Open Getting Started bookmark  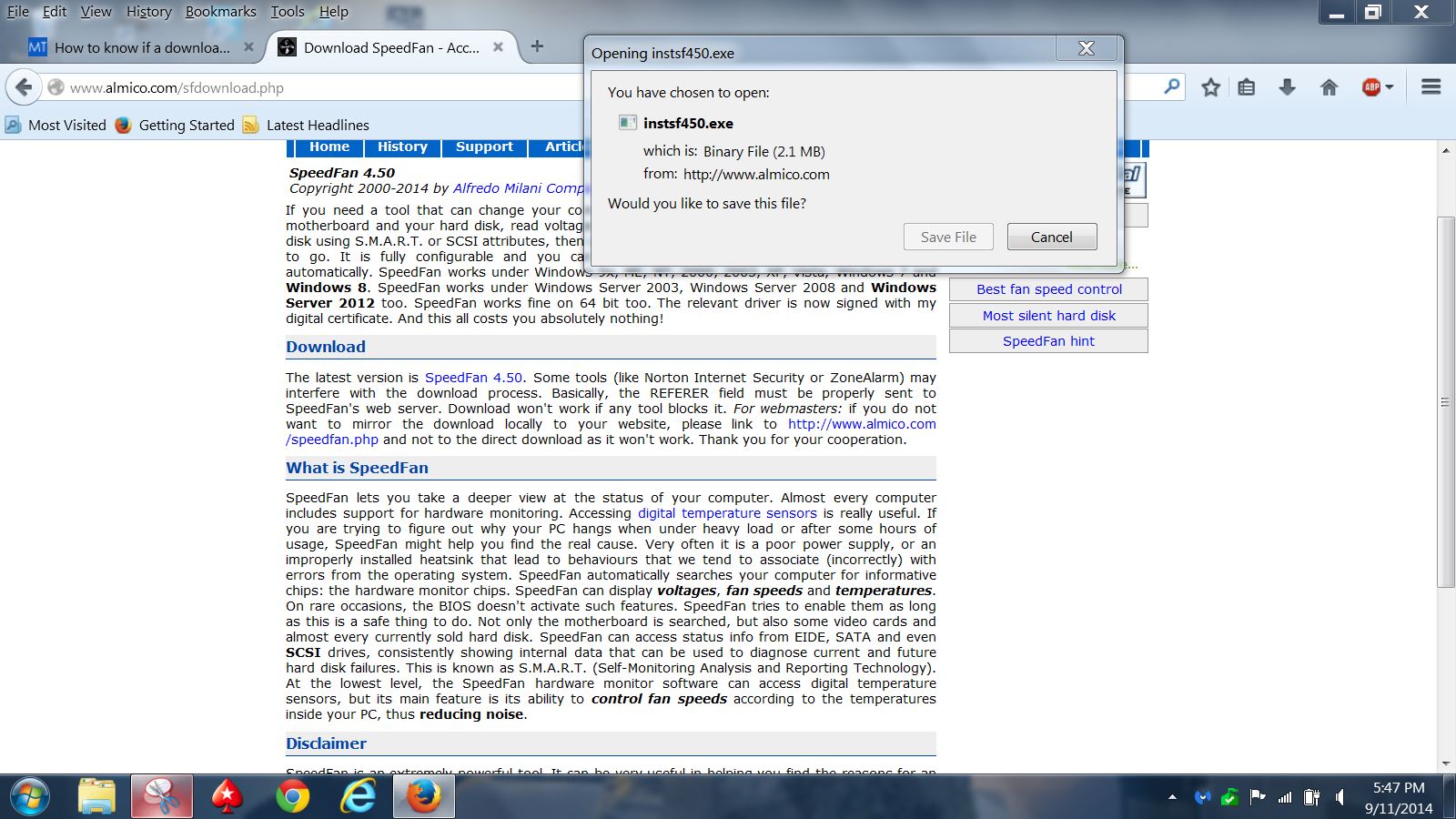(175, 125)
